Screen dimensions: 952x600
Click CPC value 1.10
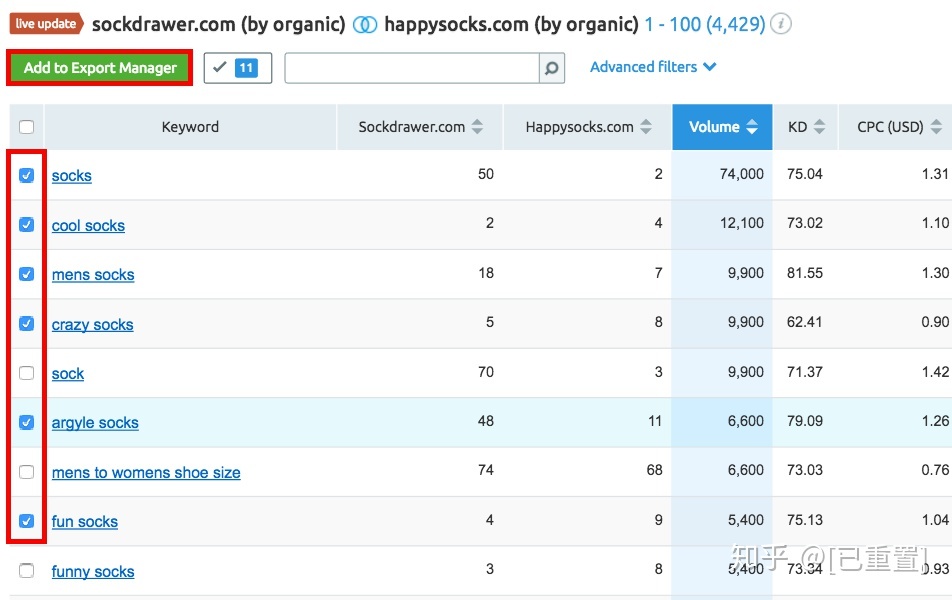935,223
